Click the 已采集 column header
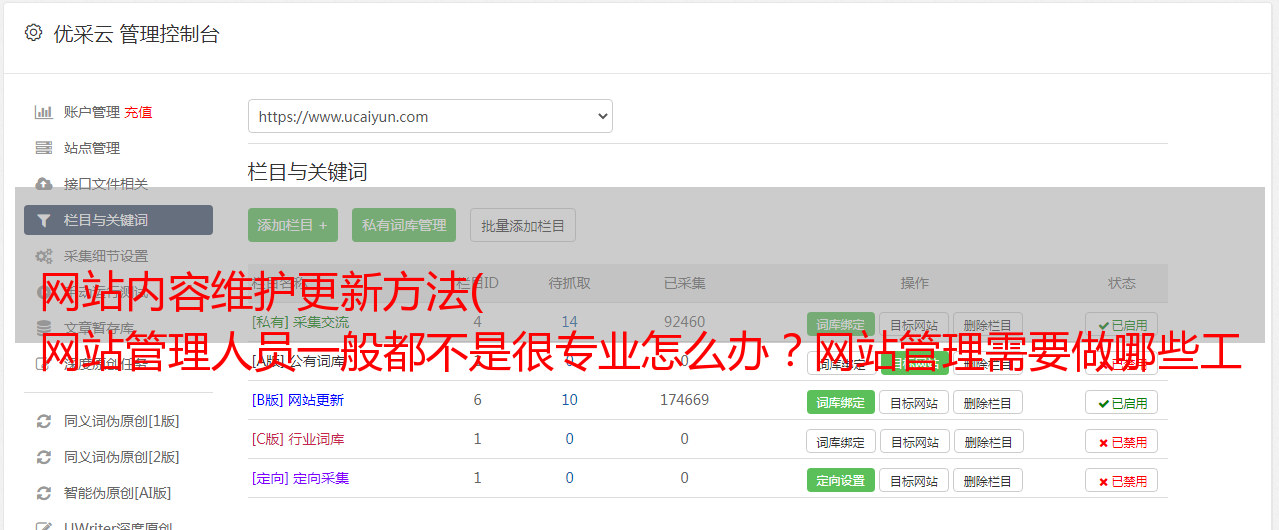Image resolution: width=1279 pixels, height=530 pixels. [x=685, y=283]
